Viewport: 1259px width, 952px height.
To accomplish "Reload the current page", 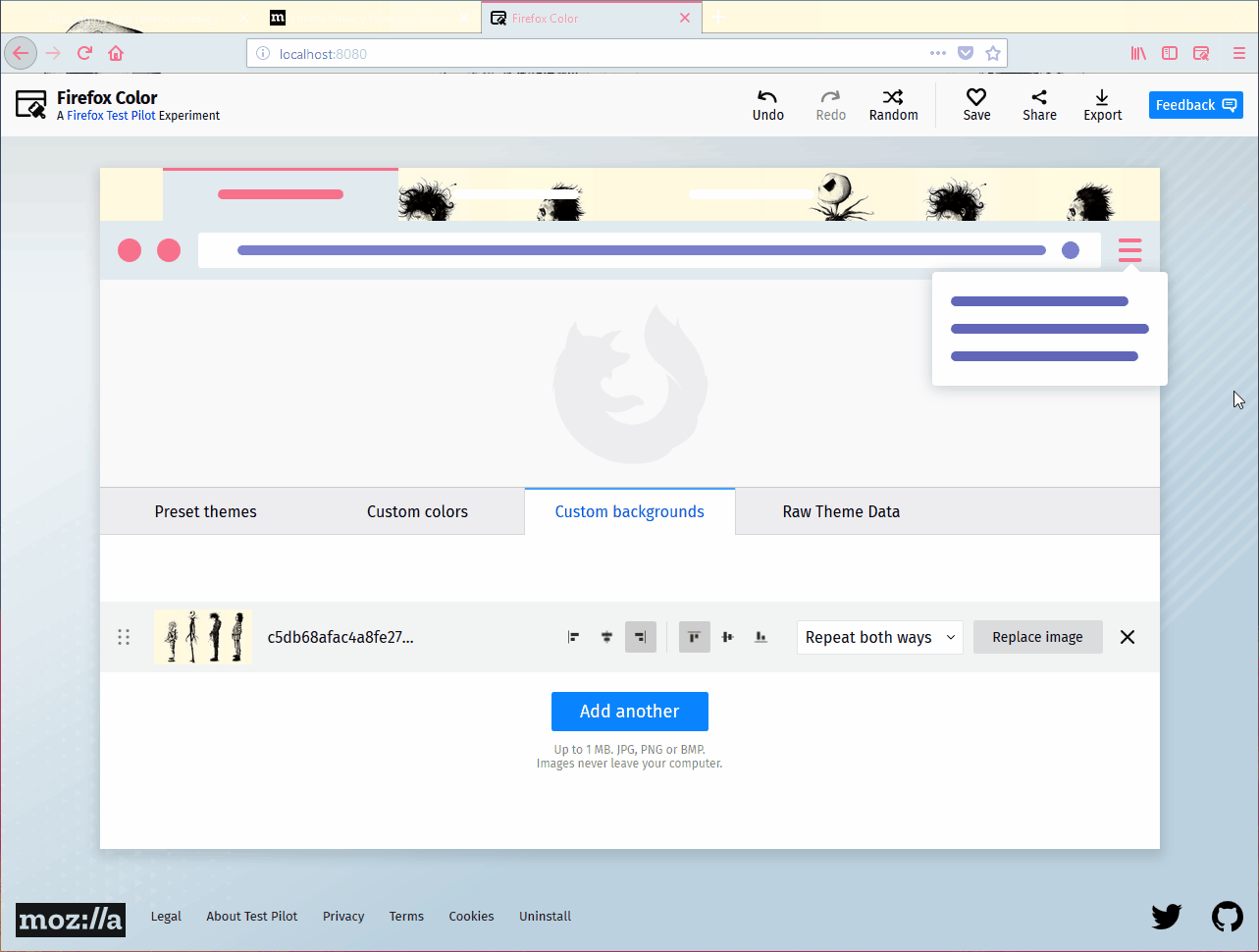I will point(84,53).
